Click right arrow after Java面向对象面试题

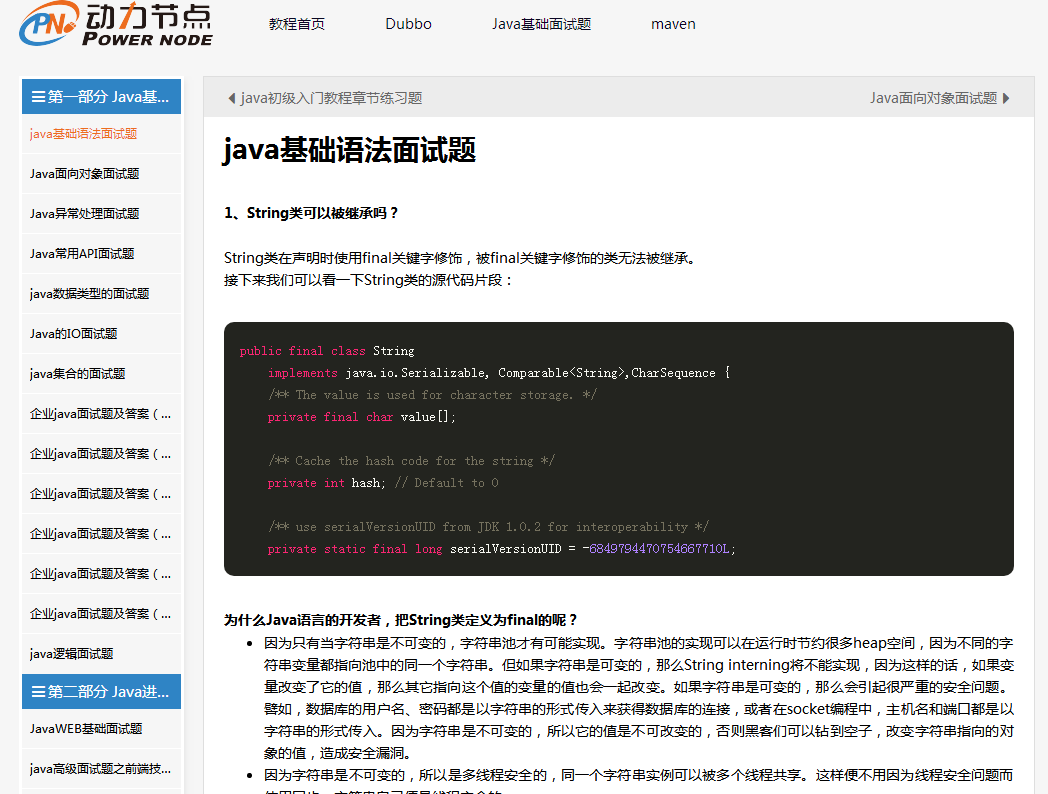pos(1006,98)
